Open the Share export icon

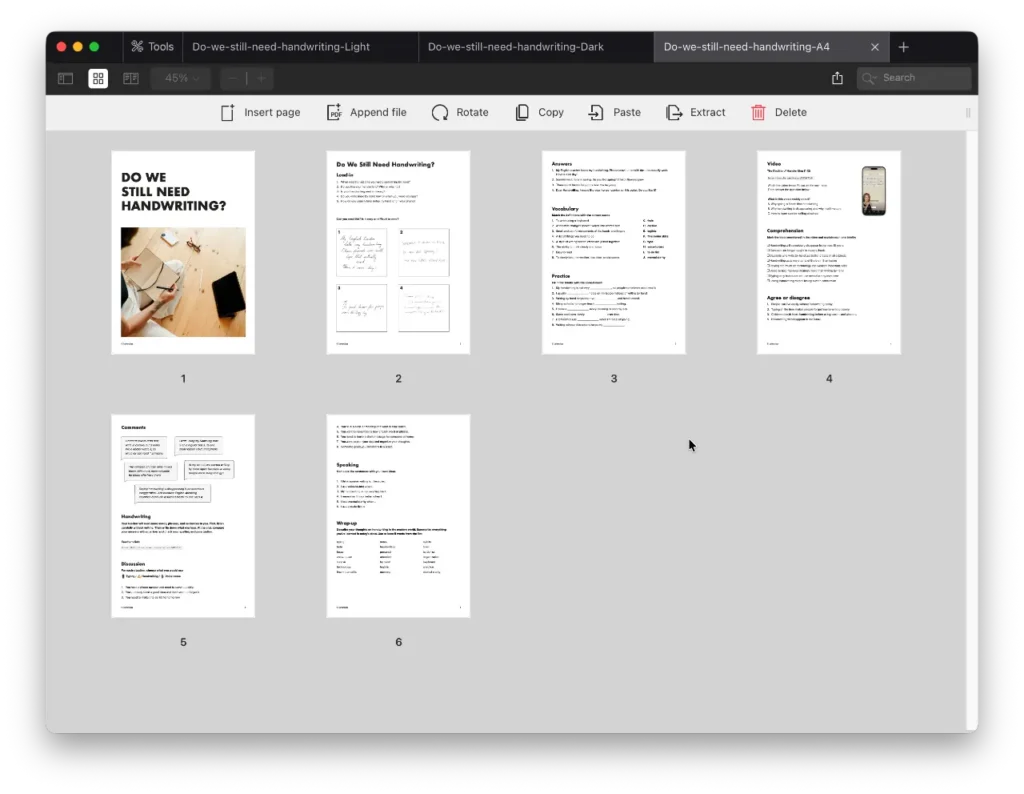pyautogui.click(x=837, y=78)
